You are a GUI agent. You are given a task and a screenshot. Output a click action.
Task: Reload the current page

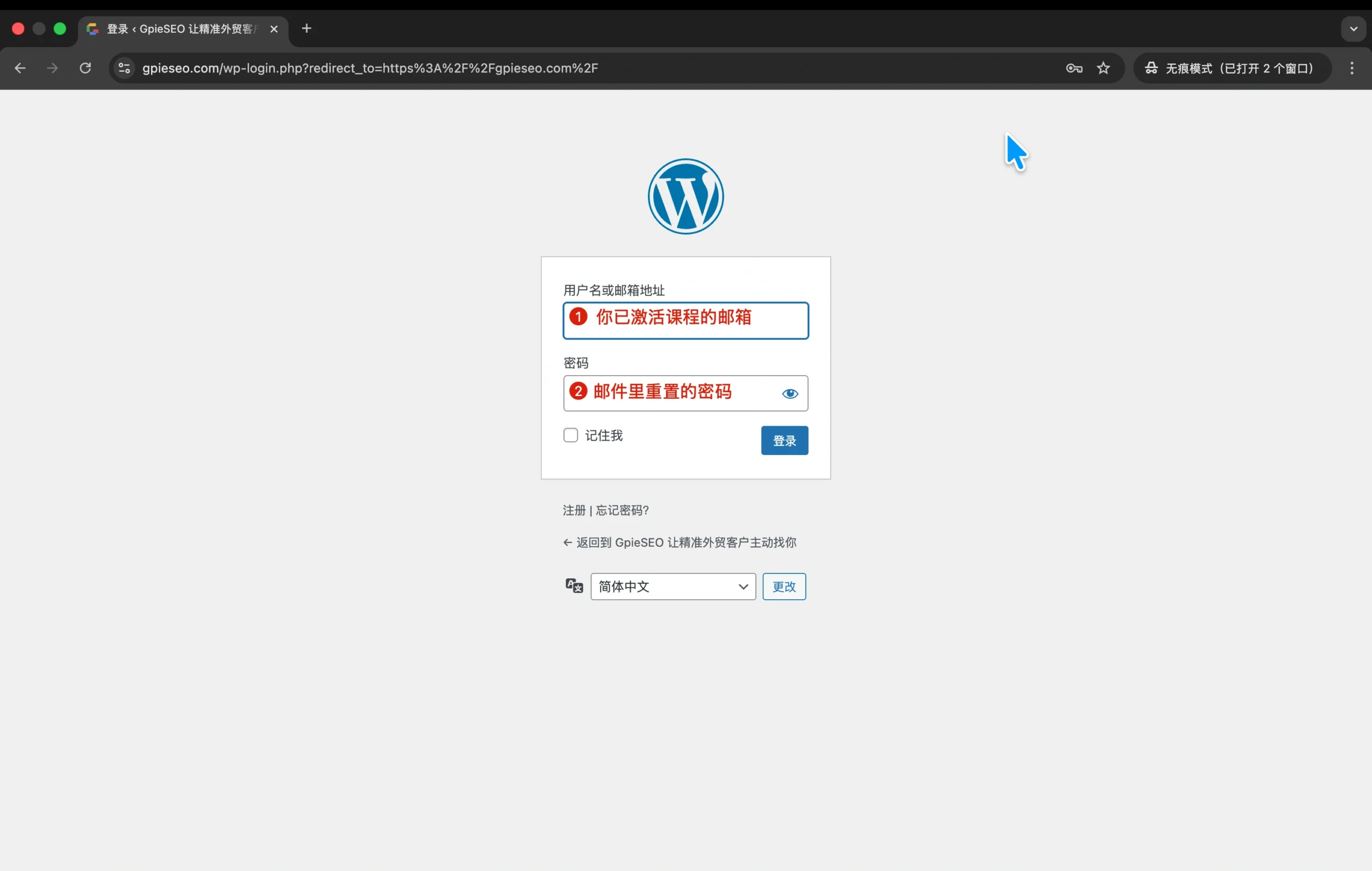point(85,69)
